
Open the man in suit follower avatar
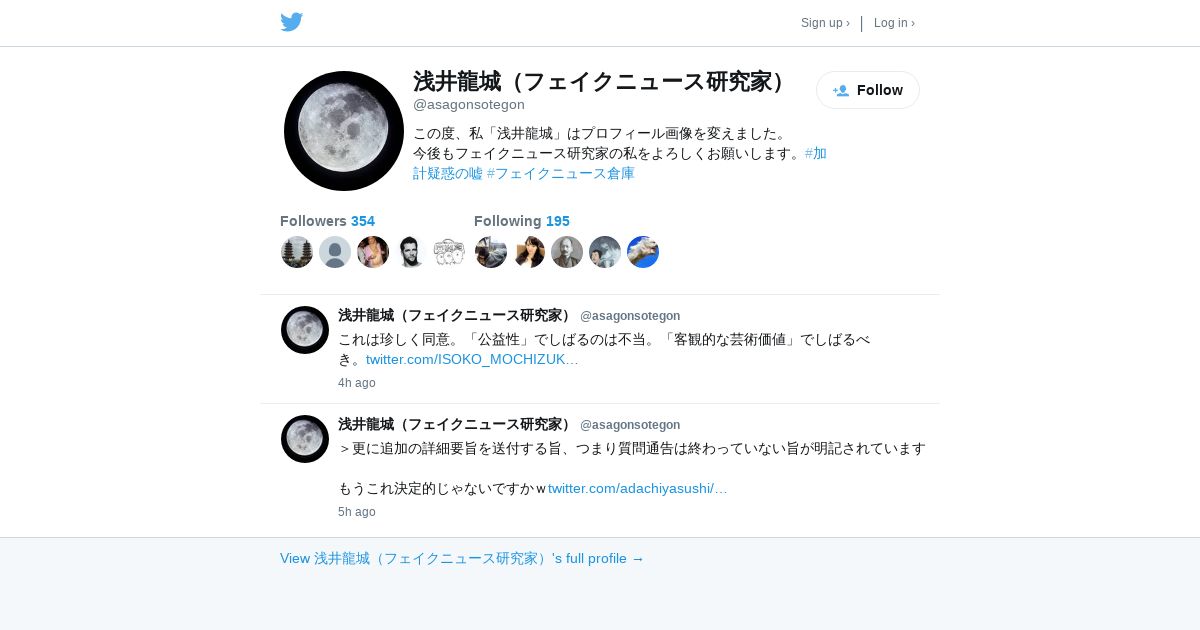point(411,252)
